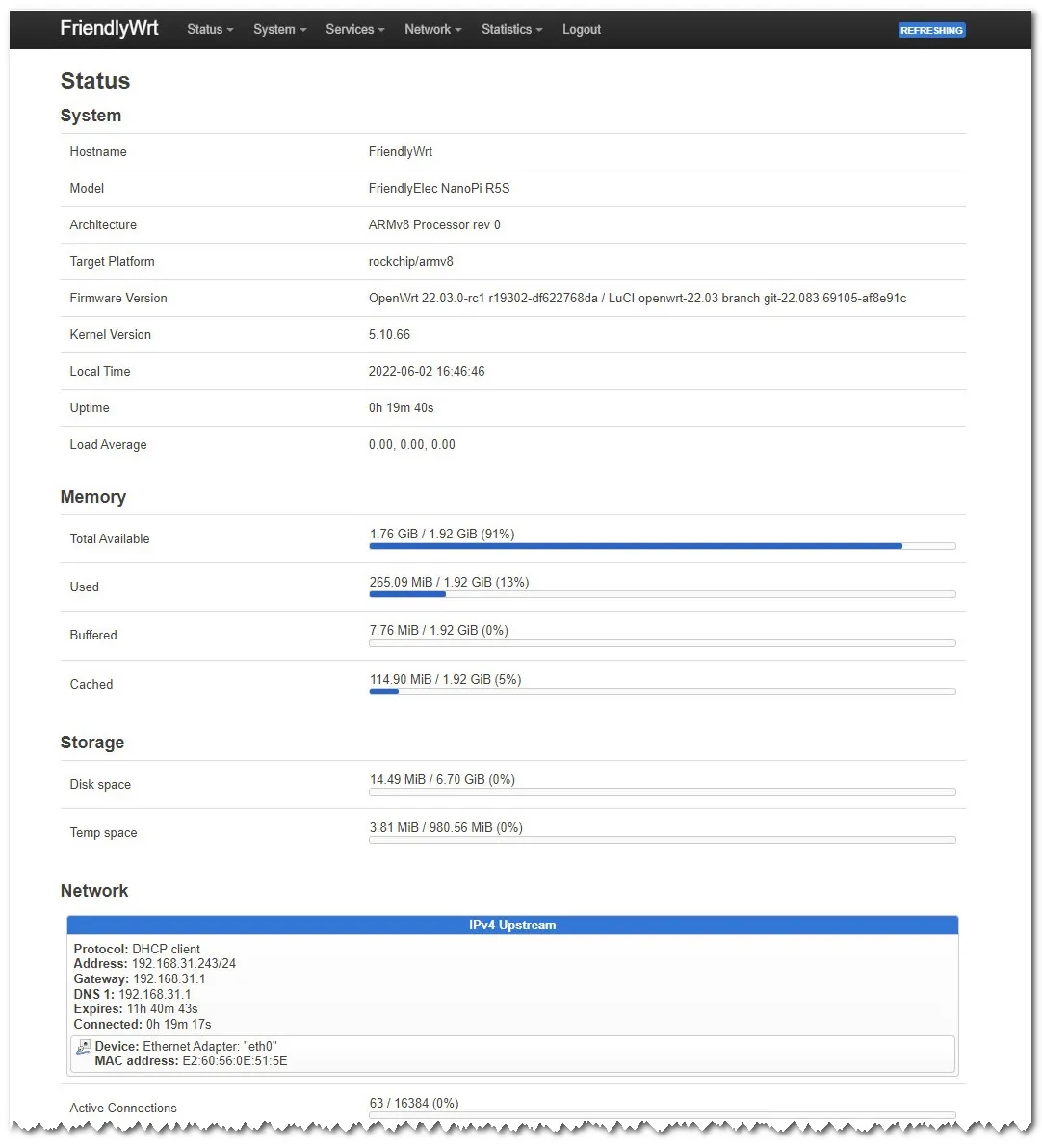Click the REFRESHING status badge
Screen dimensions: 1042x1148
coord(931,31)
